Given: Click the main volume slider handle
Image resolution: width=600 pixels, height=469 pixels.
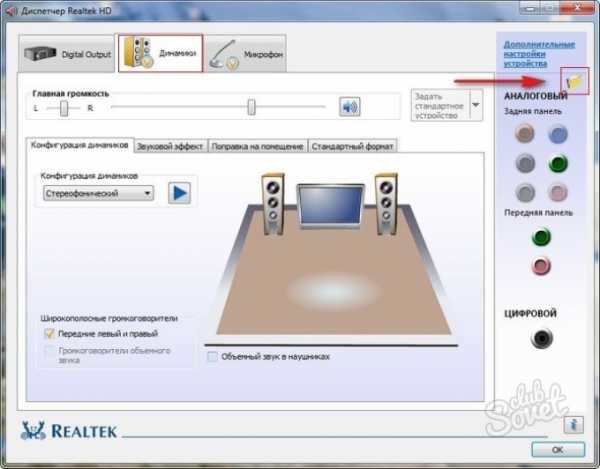Looking at the screenshot, I should [x=251, y=107].
